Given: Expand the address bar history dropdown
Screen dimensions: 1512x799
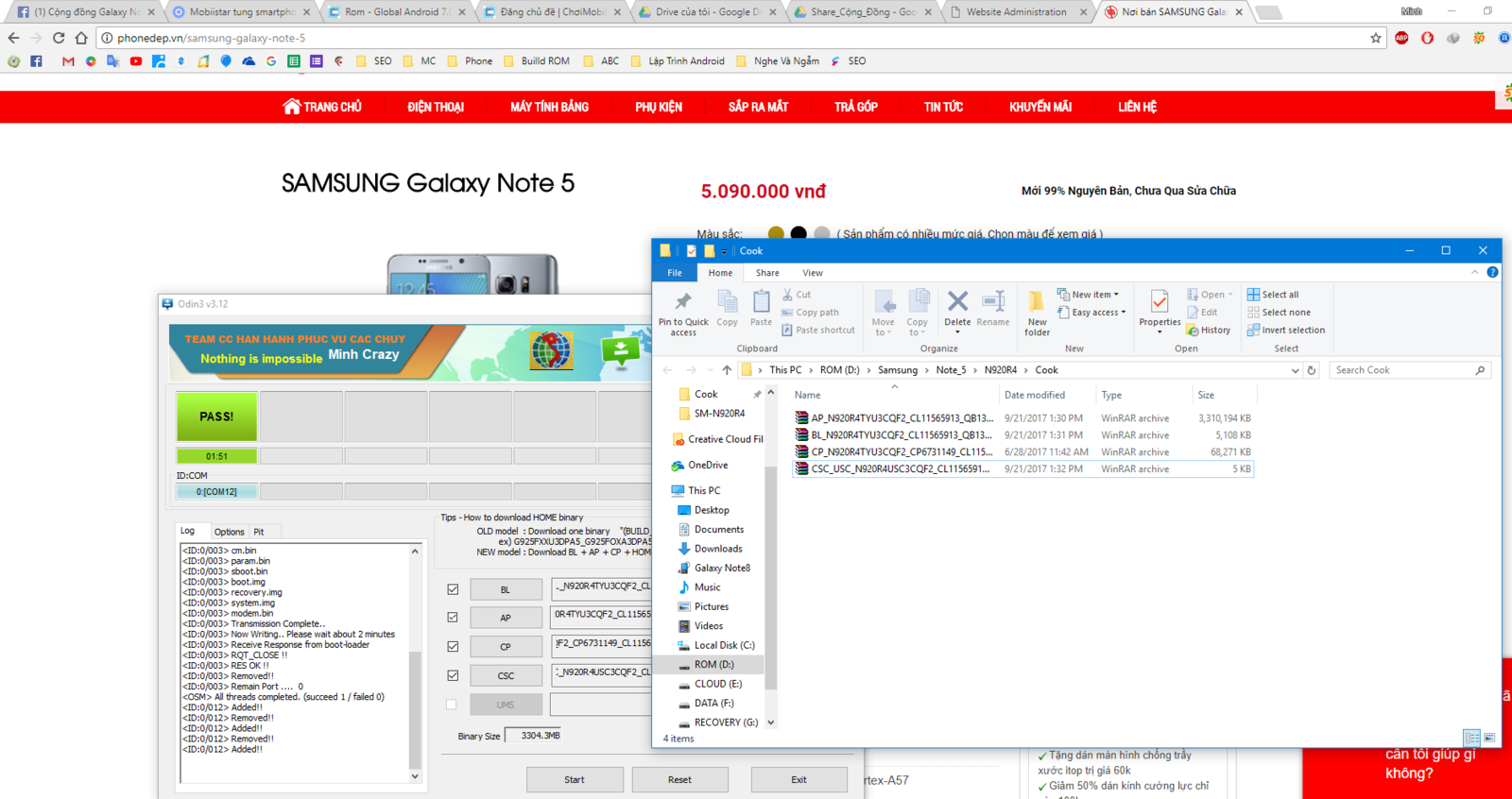Looking at the screenshot, I should pyautogui.click(x=1295, y=370).
